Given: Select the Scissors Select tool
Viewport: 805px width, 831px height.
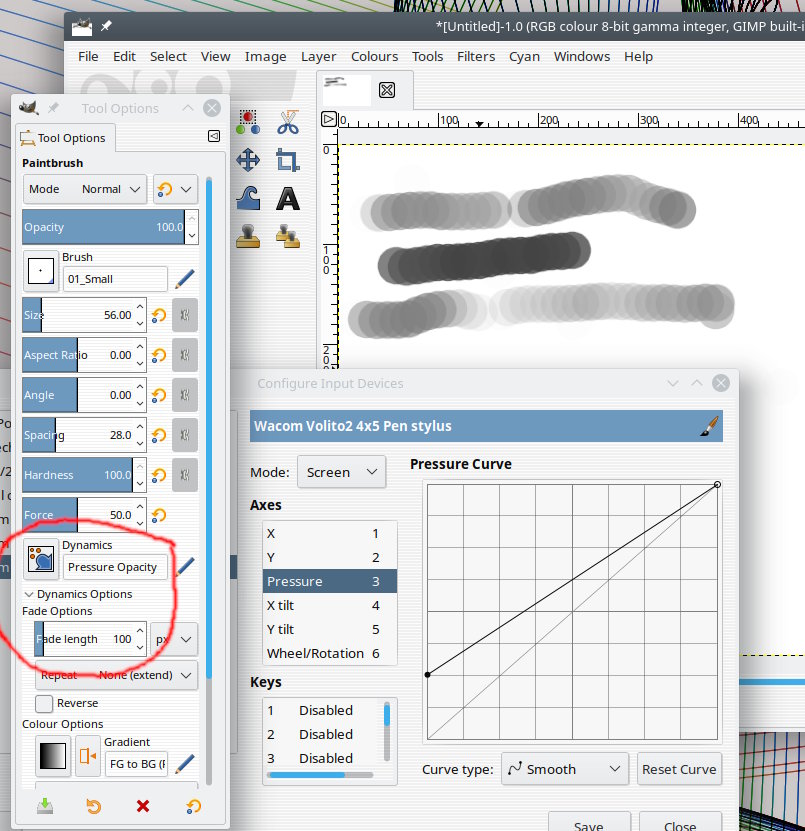Looking at the screenshot, I should click(288, 122).
